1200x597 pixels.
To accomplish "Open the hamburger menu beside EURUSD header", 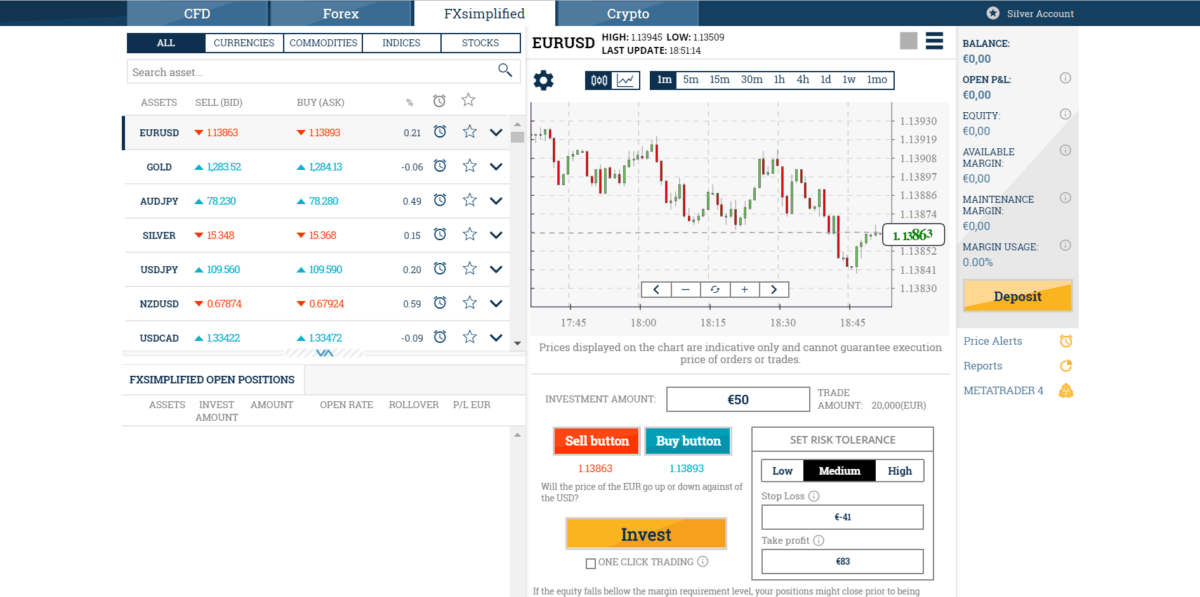I will 936,41.
